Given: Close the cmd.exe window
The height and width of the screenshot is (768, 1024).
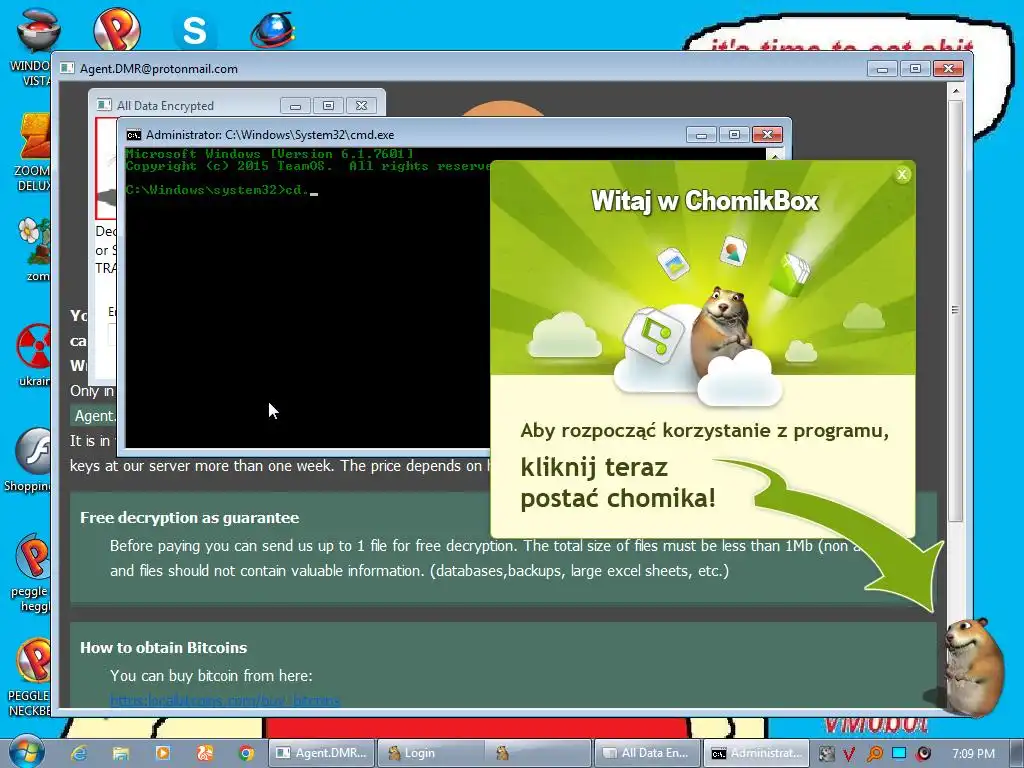Looking at the screenshot, I should coord(767,135).
